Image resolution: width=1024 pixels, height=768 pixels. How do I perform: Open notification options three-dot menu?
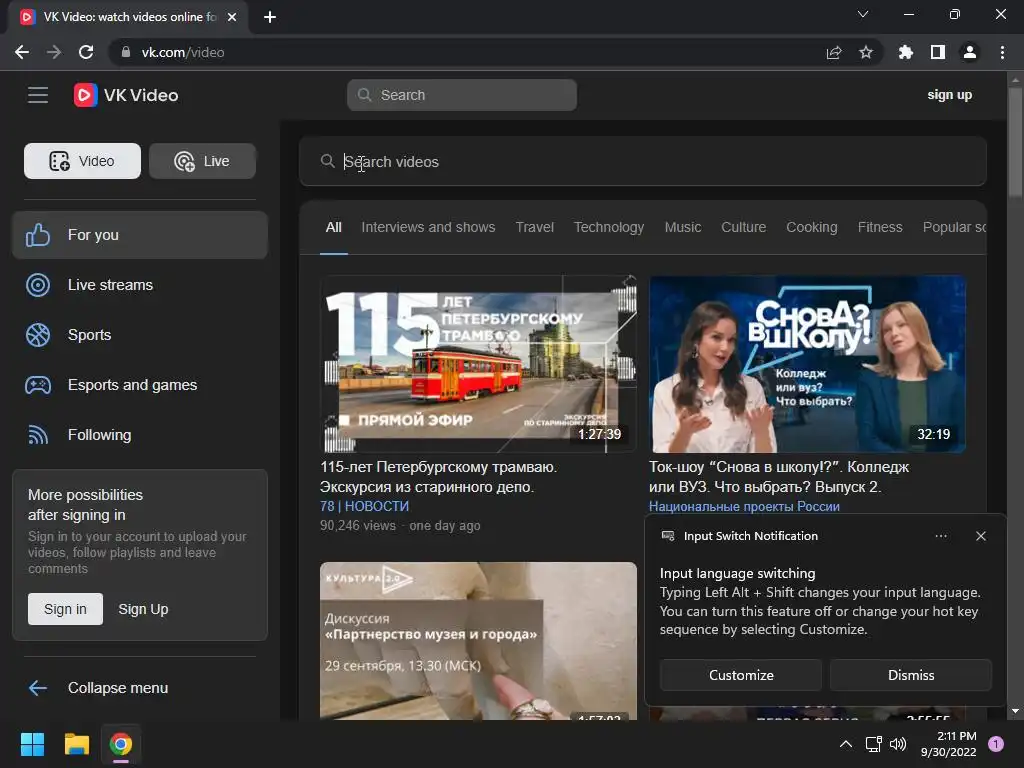tap(940, 536)
